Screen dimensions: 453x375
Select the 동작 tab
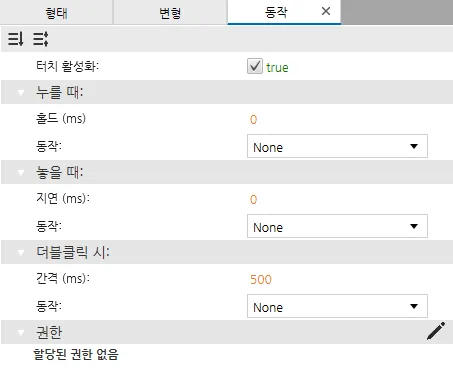pyautogui.click(x=276, y=12)
